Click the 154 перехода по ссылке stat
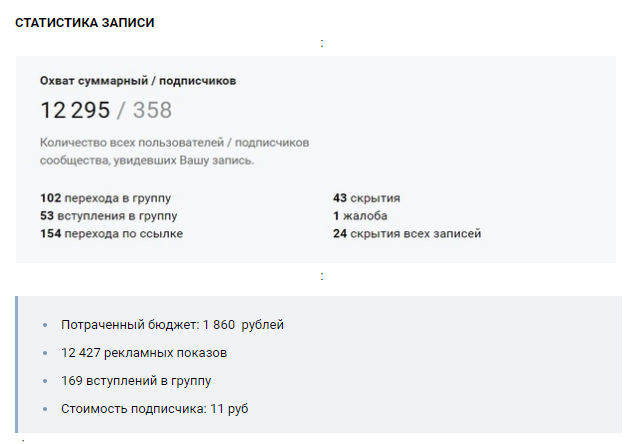This screenshot has width=631, height=444. click(x=111, y=233)
